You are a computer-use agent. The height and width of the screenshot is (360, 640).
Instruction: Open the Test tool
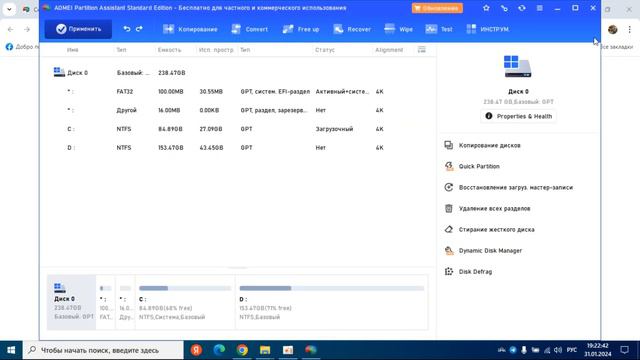pyautogui.click(x=439, y=29)
